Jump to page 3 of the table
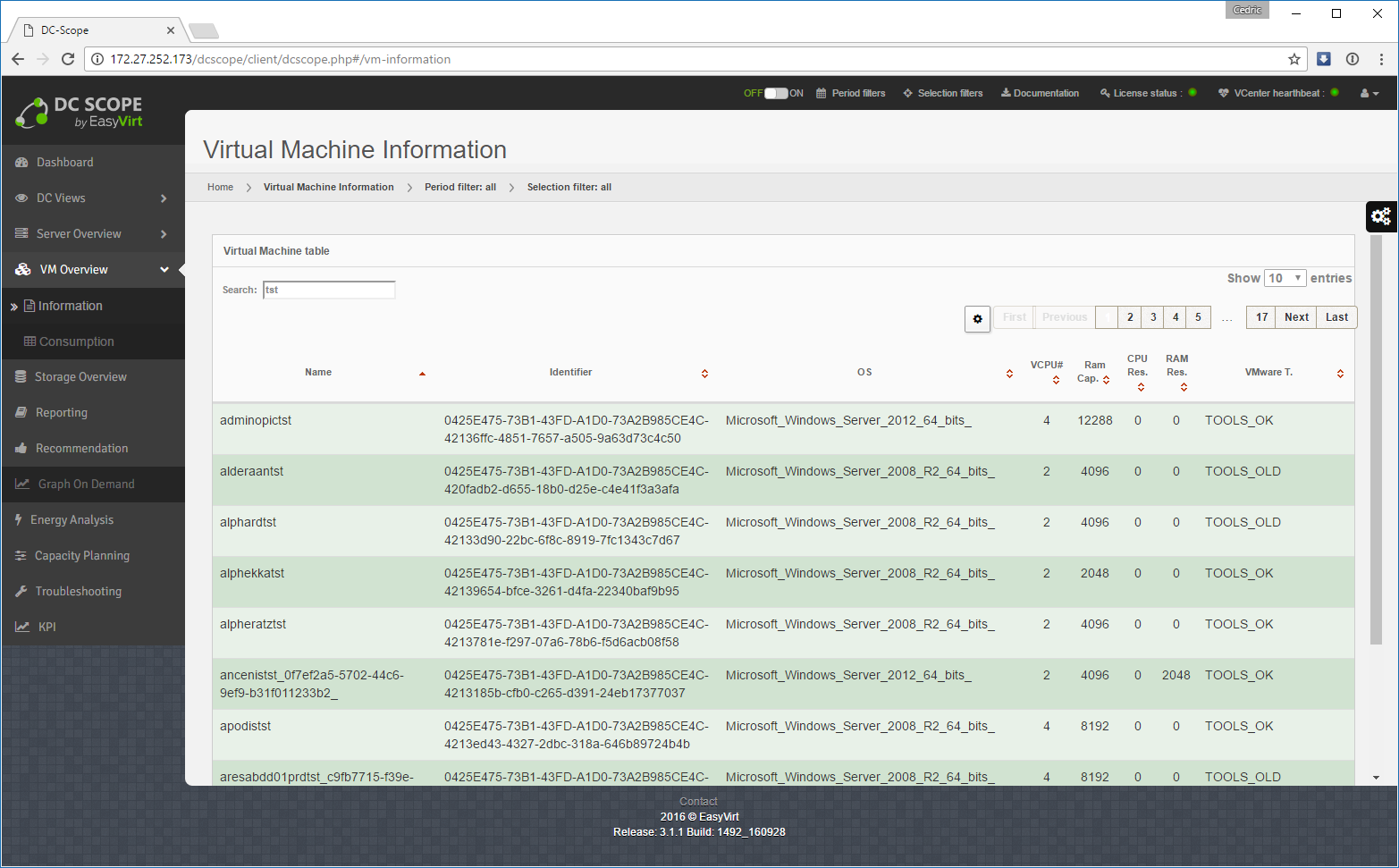The width and height of the screenshot is (1399, 868). 1152,317
